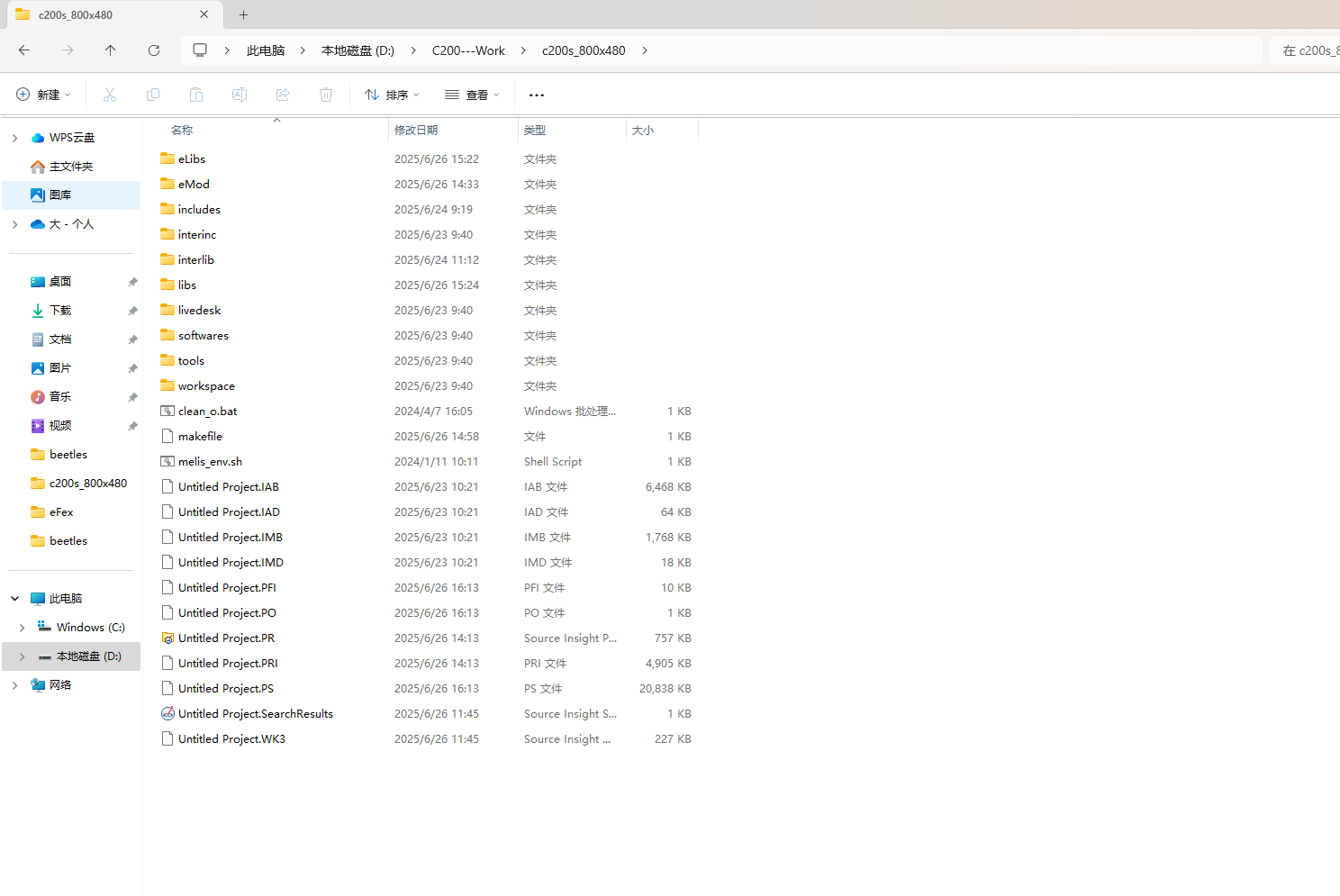Expand the Windows (C:) drive node
The width and height of the screenshot is (1340, 896).
(x=22, y=628)
